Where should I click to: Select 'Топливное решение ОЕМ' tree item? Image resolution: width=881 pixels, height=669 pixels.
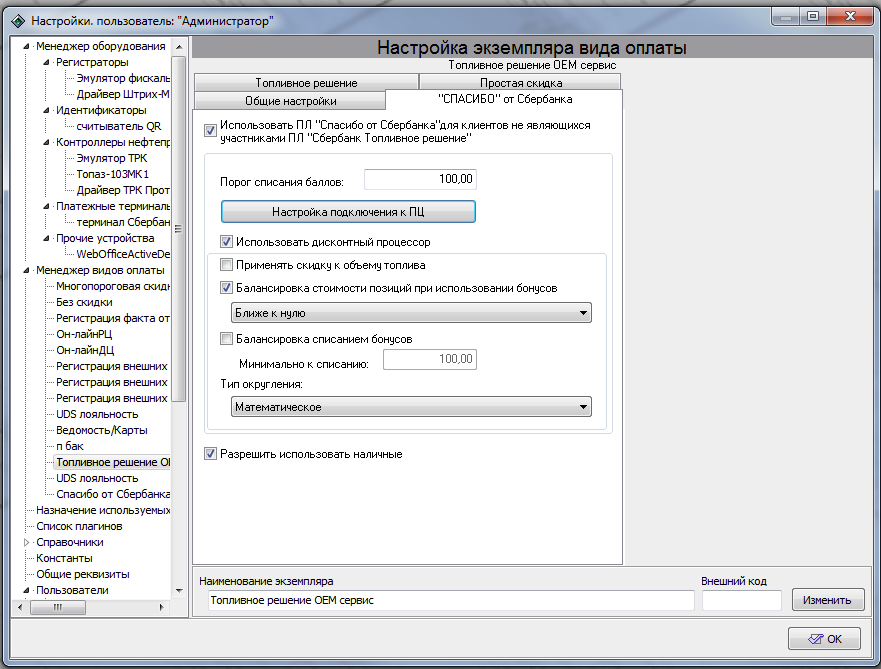click(113, 462)
